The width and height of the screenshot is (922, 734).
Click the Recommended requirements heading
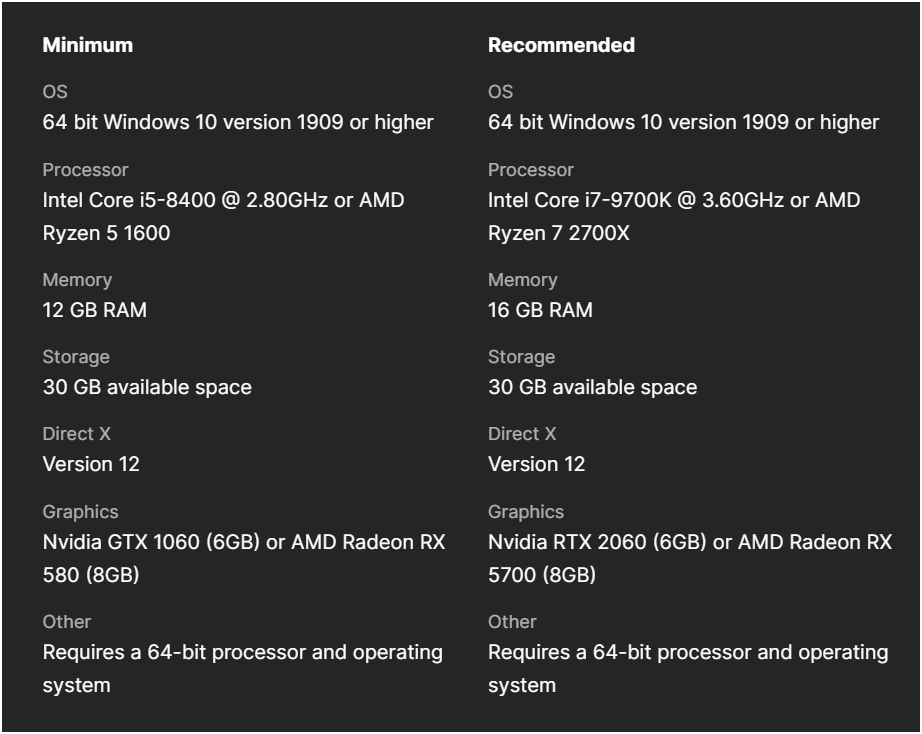562,45
